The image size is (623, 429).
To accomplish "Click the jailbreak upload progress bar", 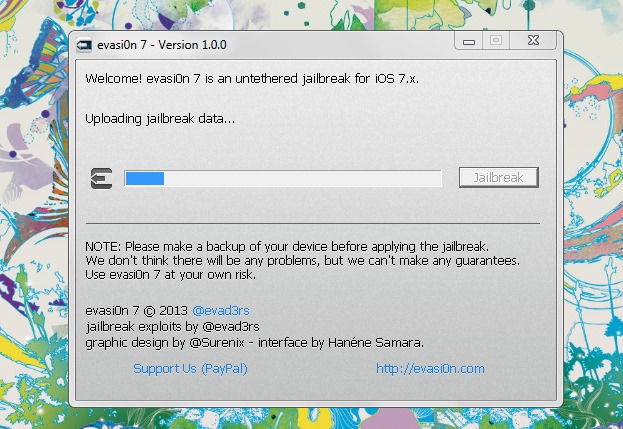I will coord(283,178).
